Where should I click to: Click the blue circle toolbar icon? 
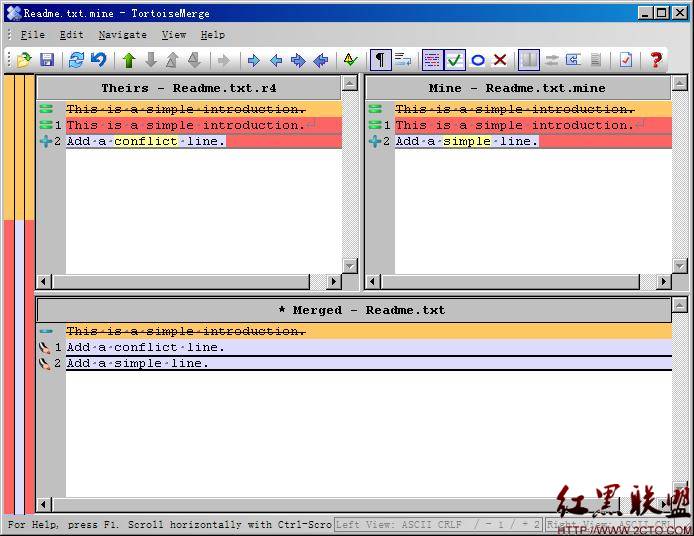point(478,60)
